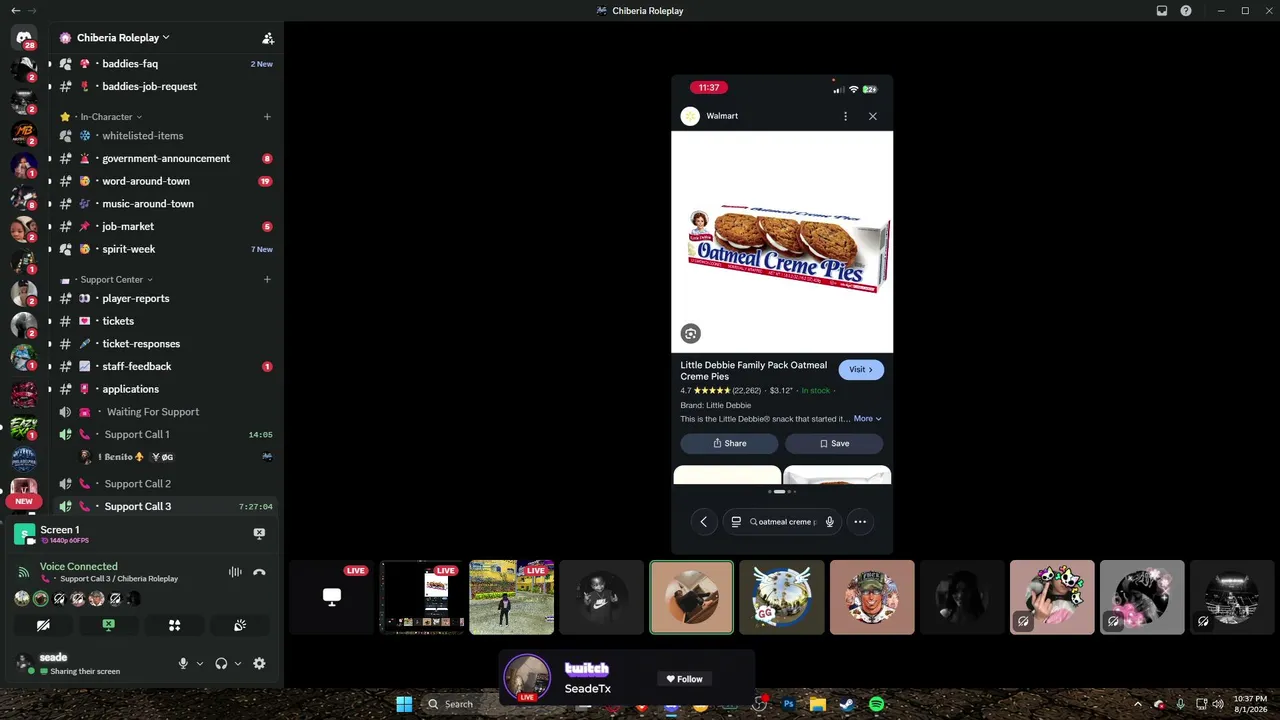Mute the microphone in user panel
Screen dimensions: 1280x720
[x=183, y=663]
